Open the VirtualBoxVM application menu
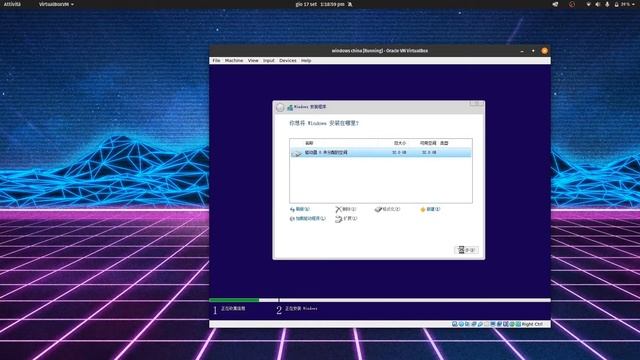 pos(56,4)
